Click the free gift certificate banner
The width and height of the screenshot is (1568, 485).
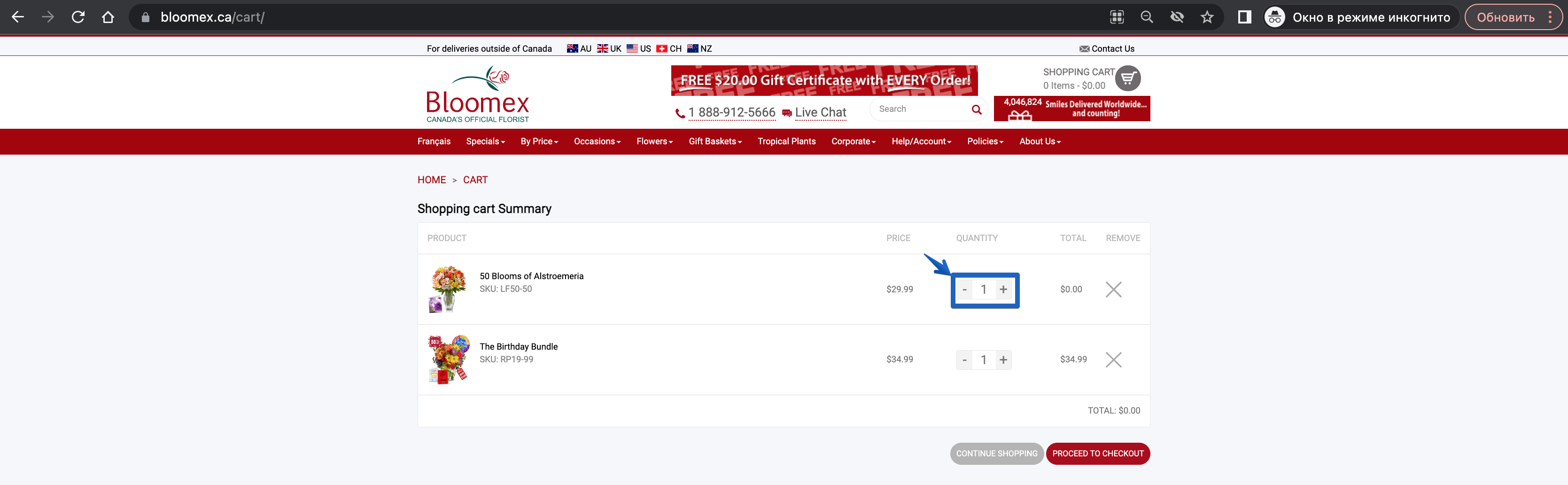pos(824,80)
